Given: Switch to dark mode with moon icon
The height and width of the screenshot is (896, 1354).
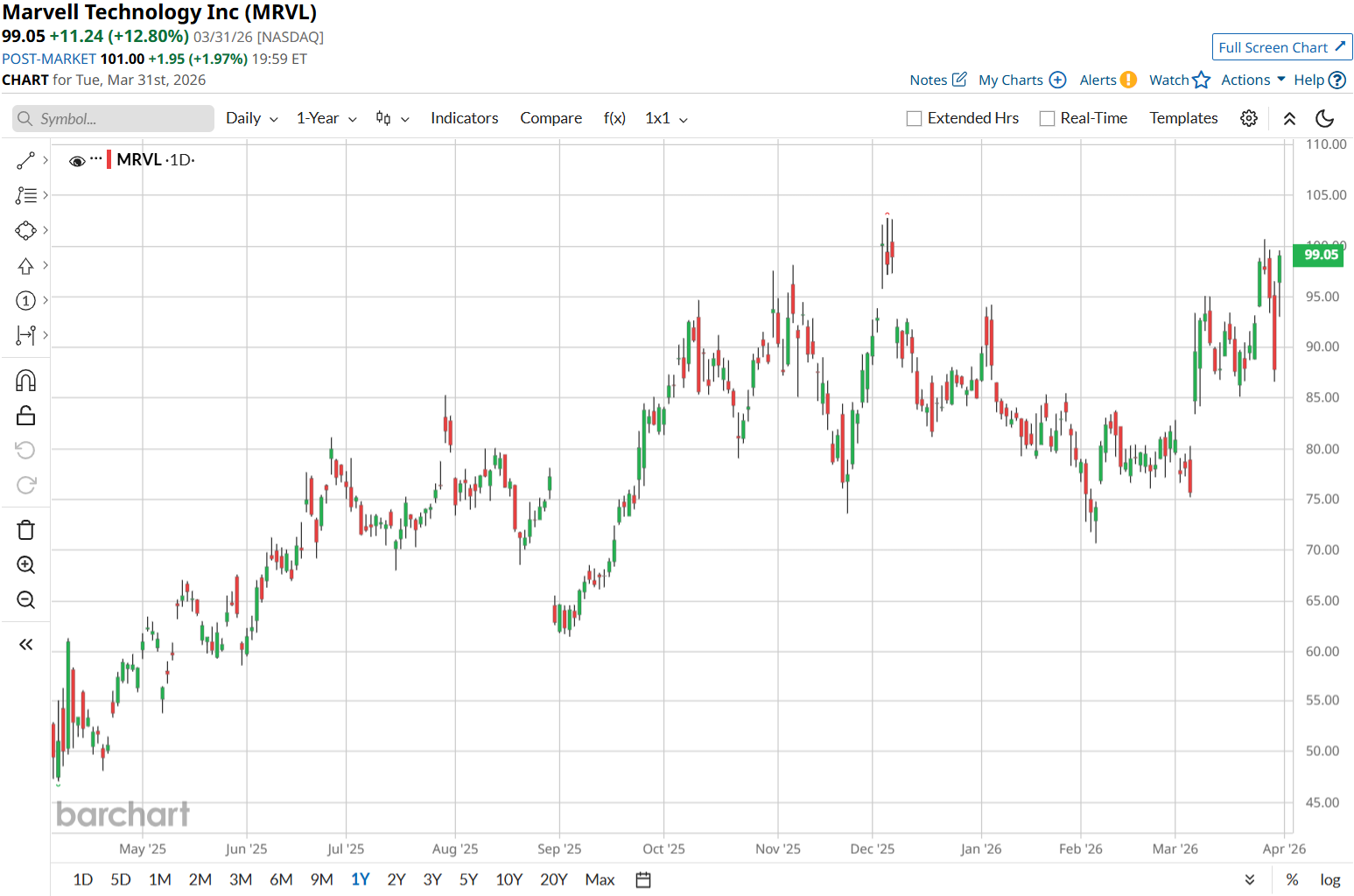Looking at the screenshot, I should click(1325, 118).
